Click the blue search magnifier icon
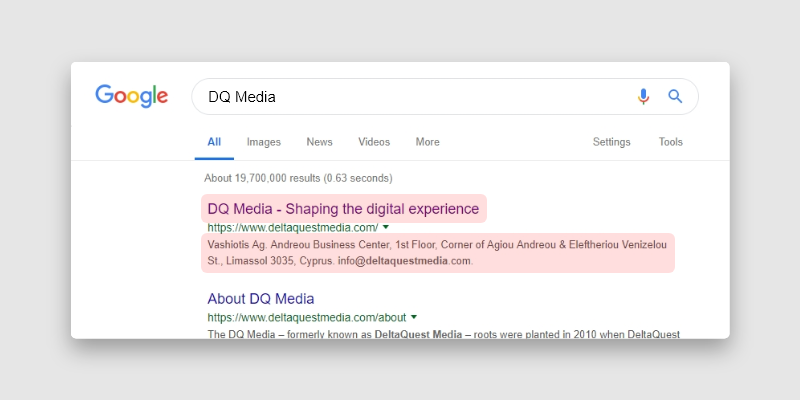Image resolution: width=800 pixels, height=400 pixels. pyautogui.click(x=675, y=96)
